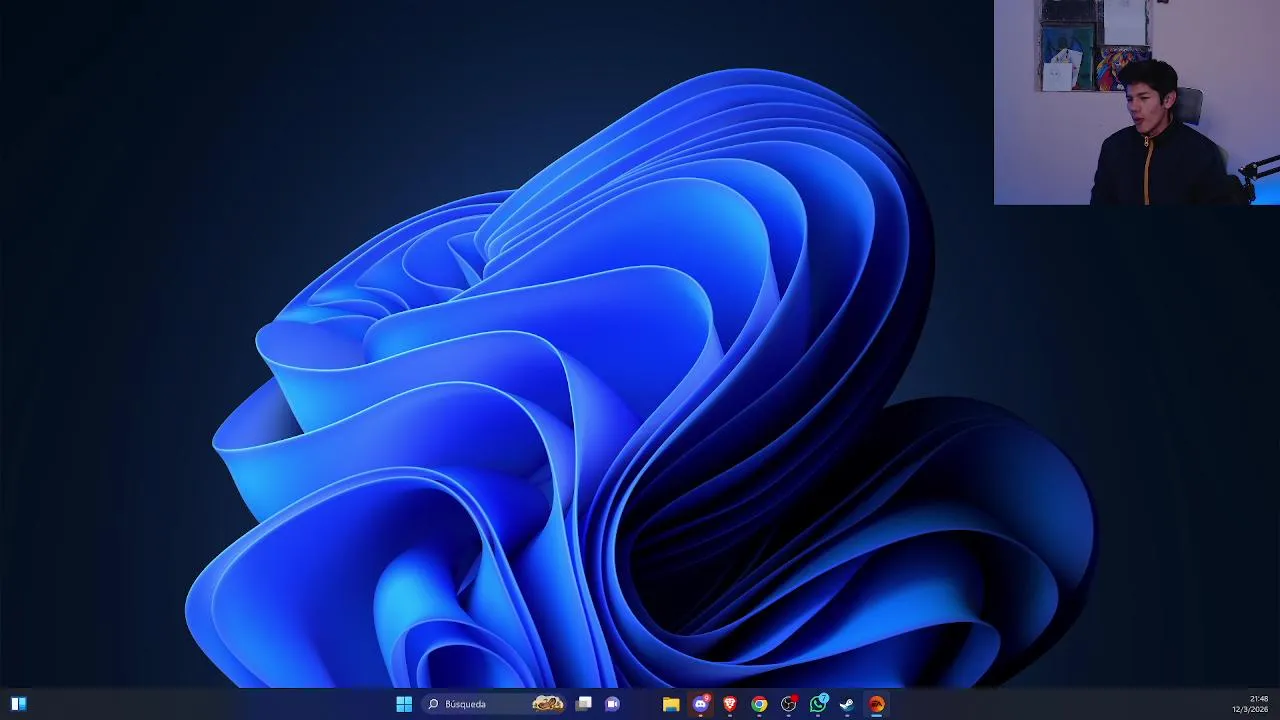
Task: Open Discord from the taskbar
Action: 701,704
